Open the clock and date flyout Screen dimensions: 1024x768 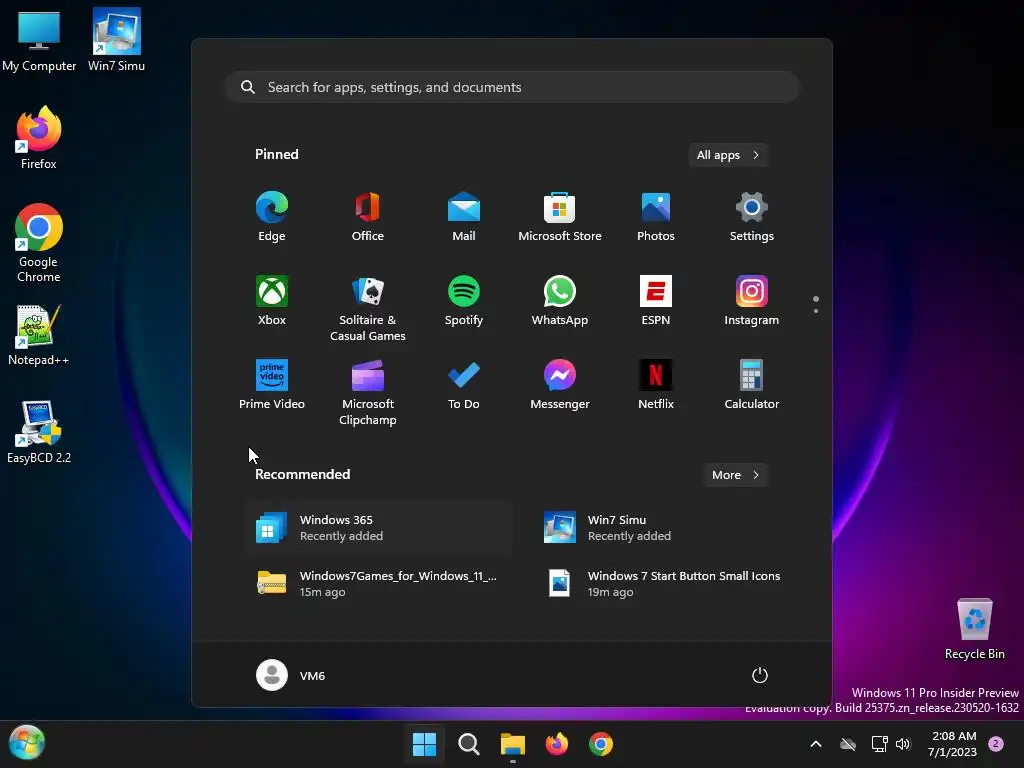(953, 744)
